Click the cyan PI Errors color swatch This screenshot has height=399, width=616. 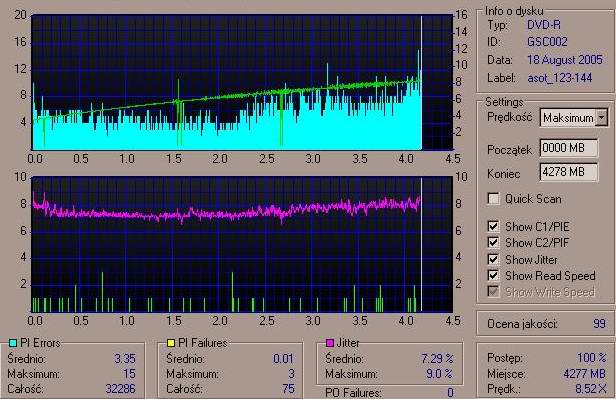pos(13,343)
